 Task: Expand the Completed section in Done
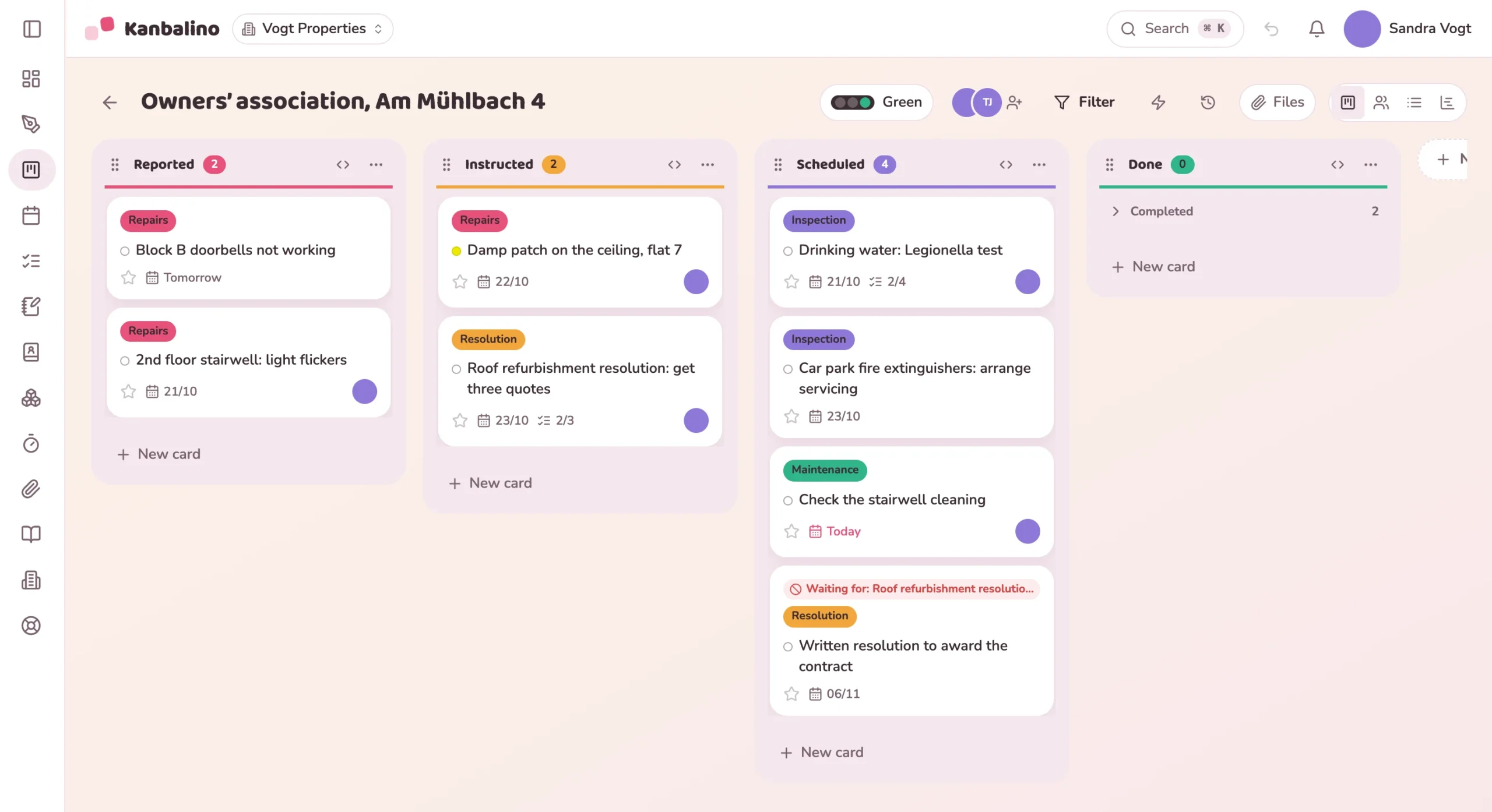(1116, 211)
